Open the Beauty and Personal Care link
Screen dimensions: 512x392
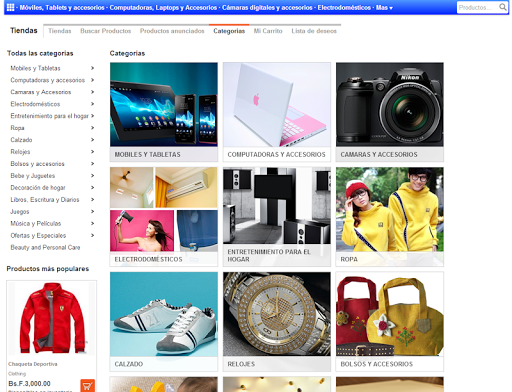click(x=45, y=247)
